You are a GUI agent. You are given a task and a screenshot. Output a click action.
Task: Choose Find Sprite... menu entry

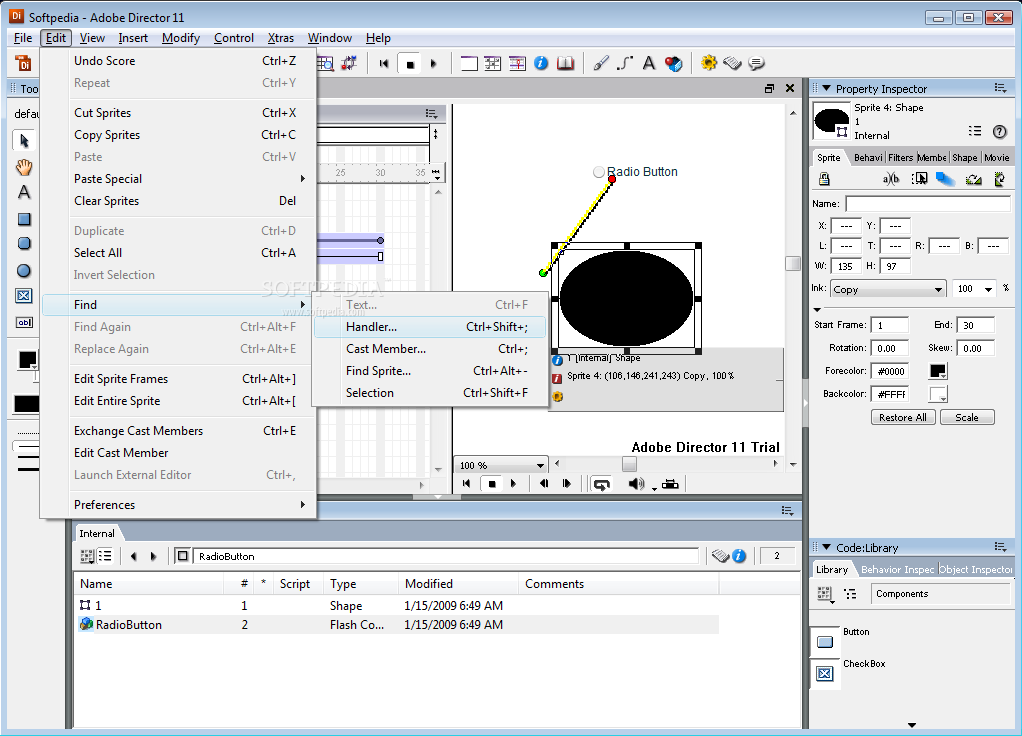point(430,371)
